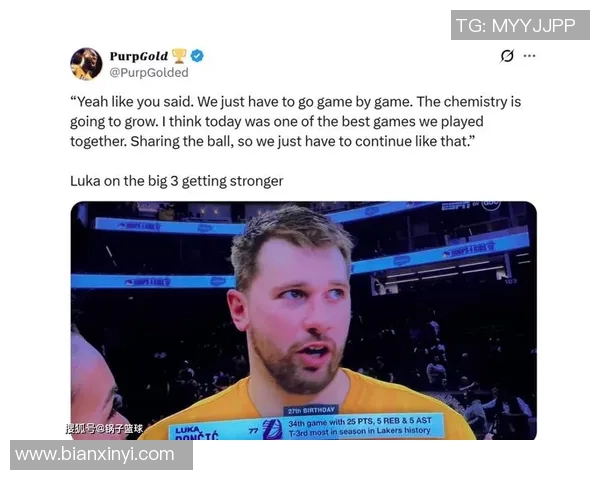Screen dimensions: 600x480
Task: Click 'T-3rd most in season in Lakers history'
Action: click(359, 431)
